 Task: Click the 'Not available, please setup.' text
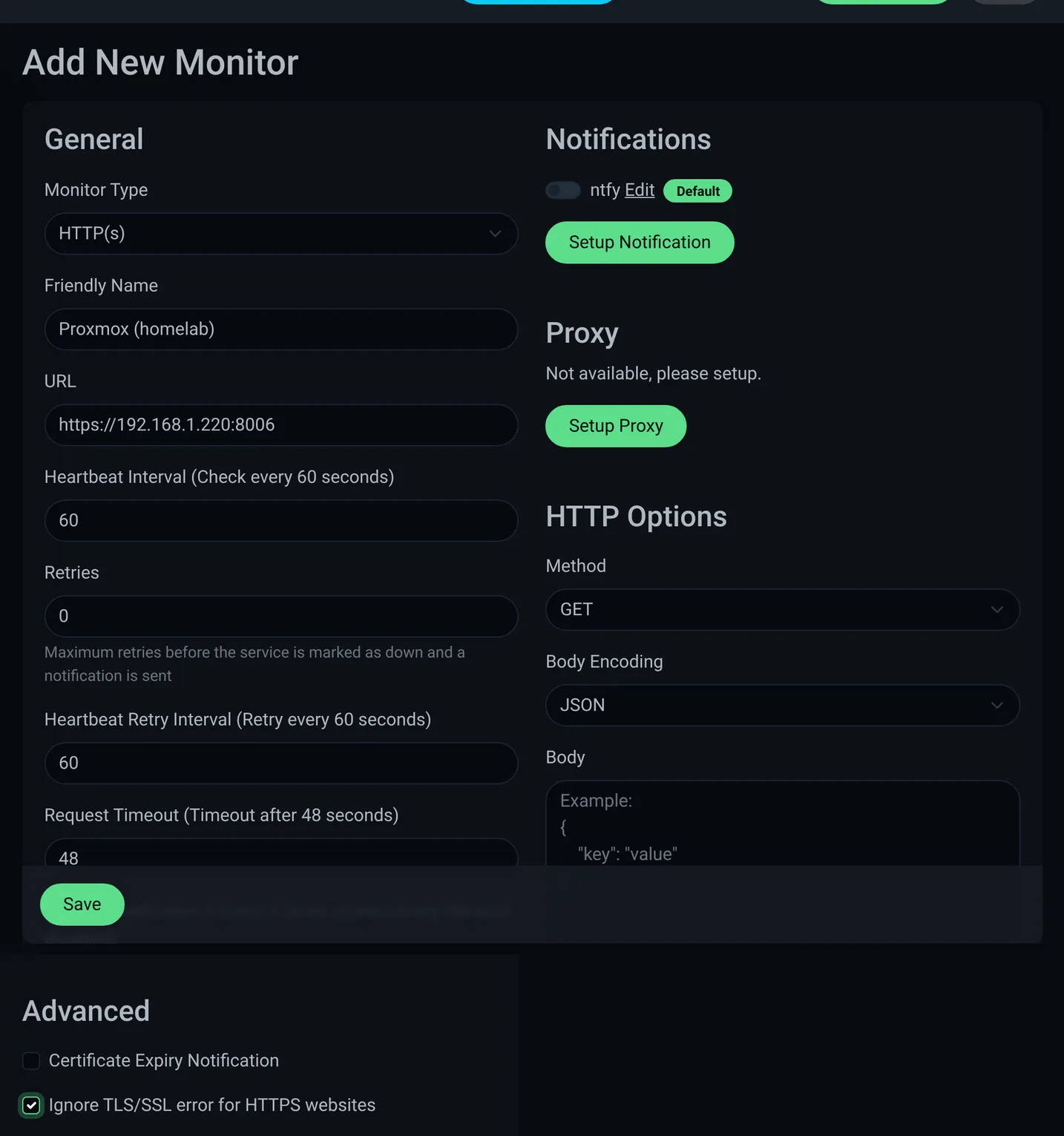point(654,373)
